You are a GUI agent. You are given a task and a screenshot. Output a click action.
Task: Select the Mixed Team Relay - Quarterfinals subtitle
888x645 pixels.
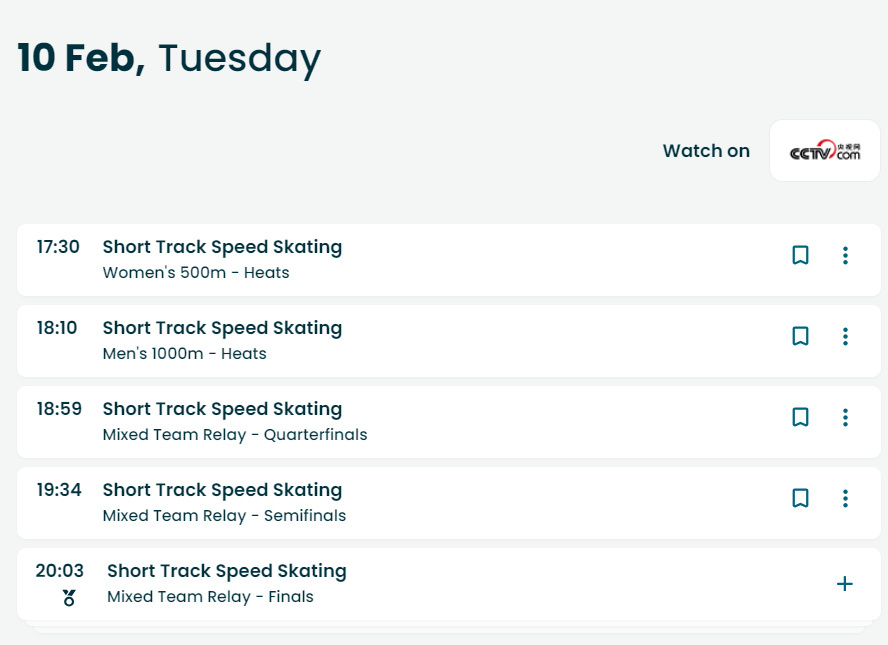235,435
